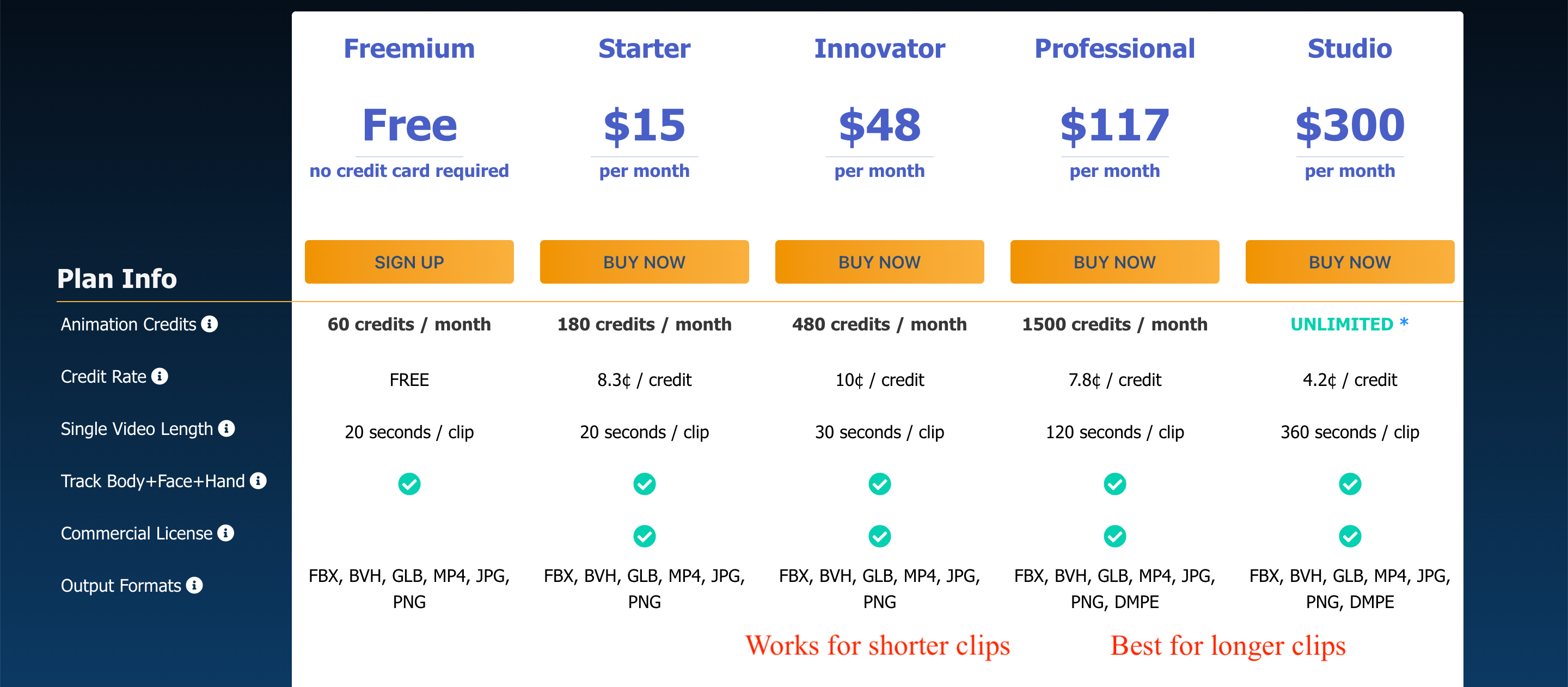
Task: Click the UNLIMITED * credits text
Action: click(x=1350, y=324)
